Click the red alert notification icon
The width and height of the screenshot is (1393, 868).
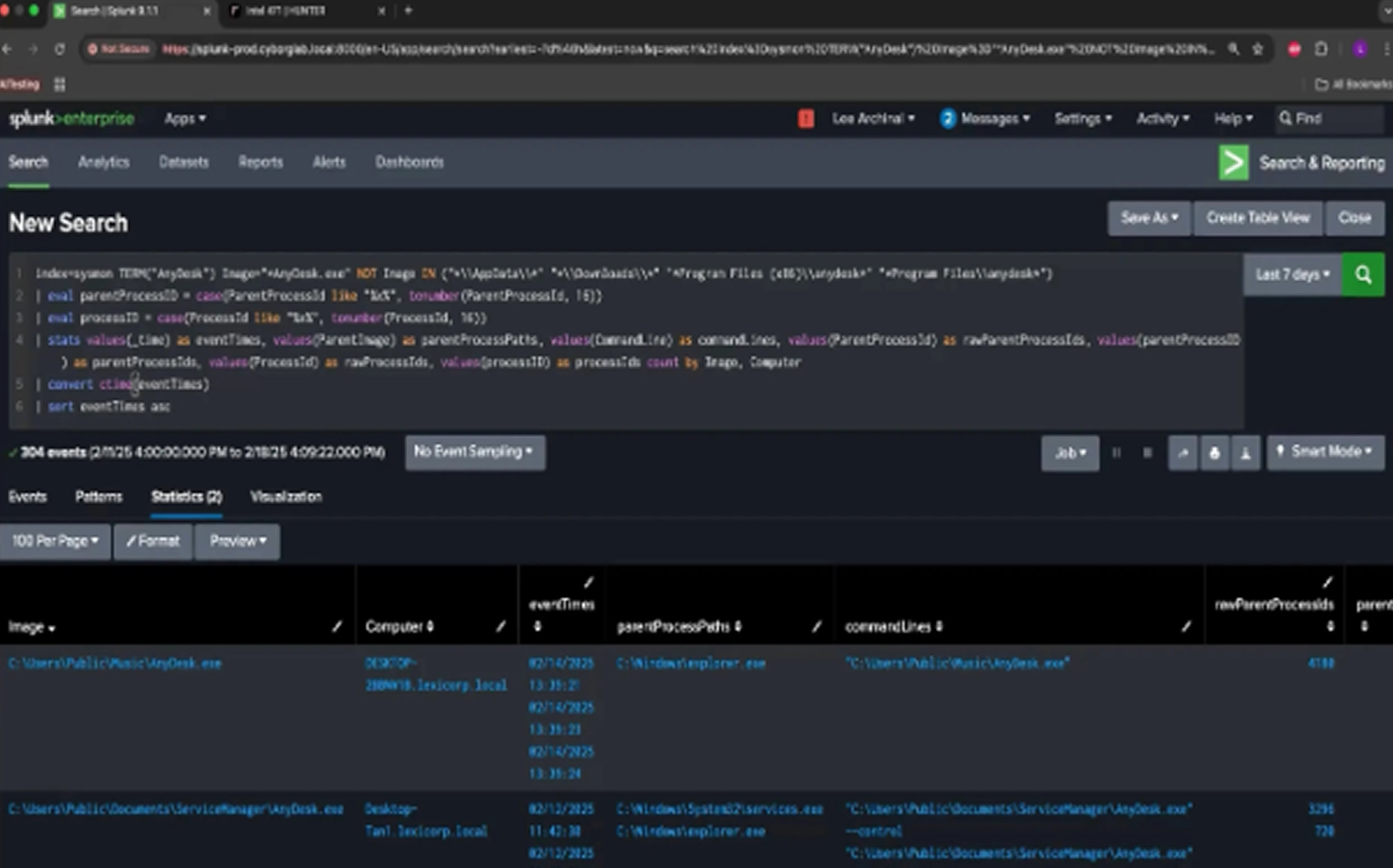click(x=805, y=119)
